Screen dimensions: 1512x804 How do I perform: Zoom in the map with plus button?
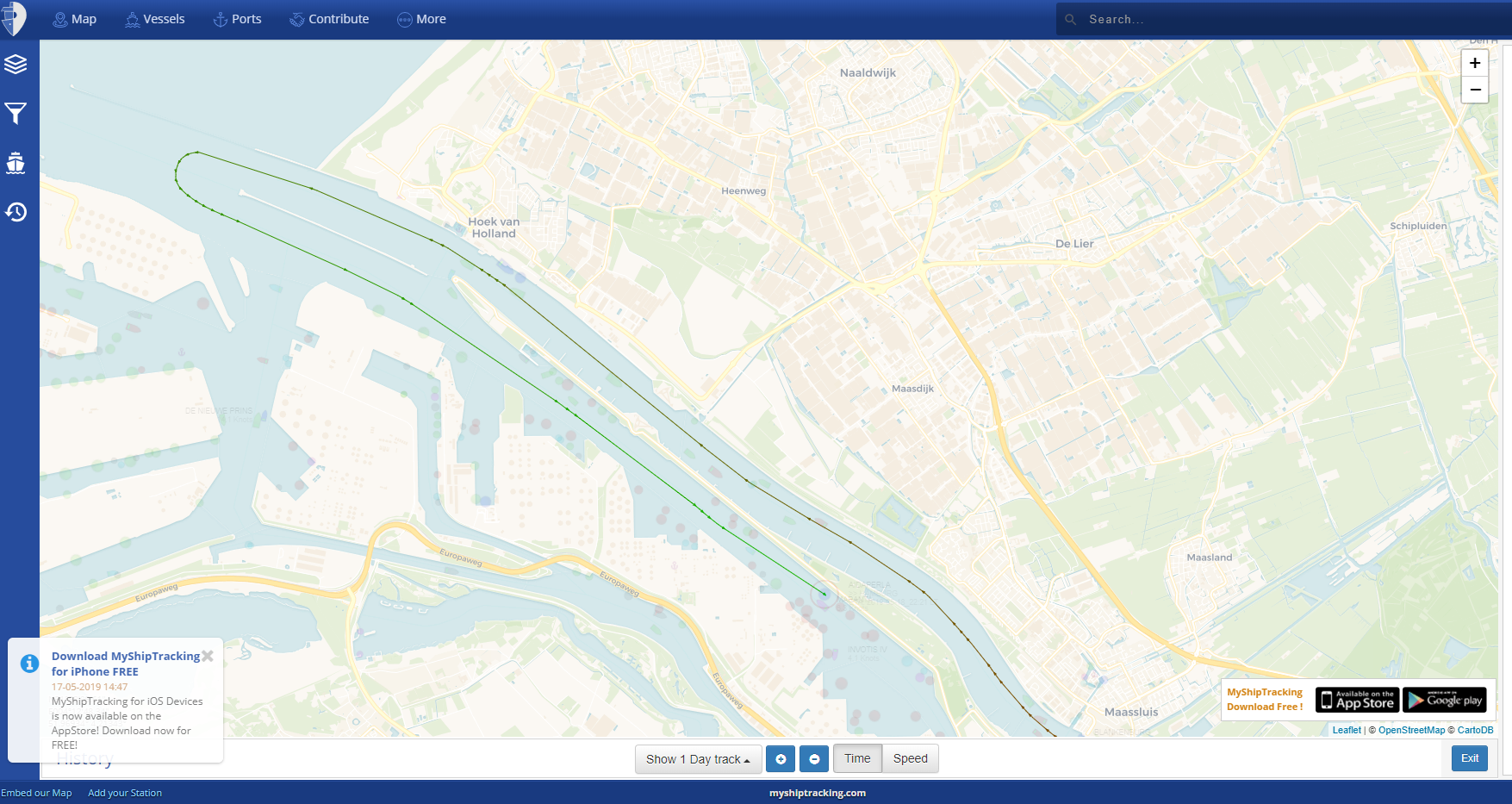point(1475,63)
